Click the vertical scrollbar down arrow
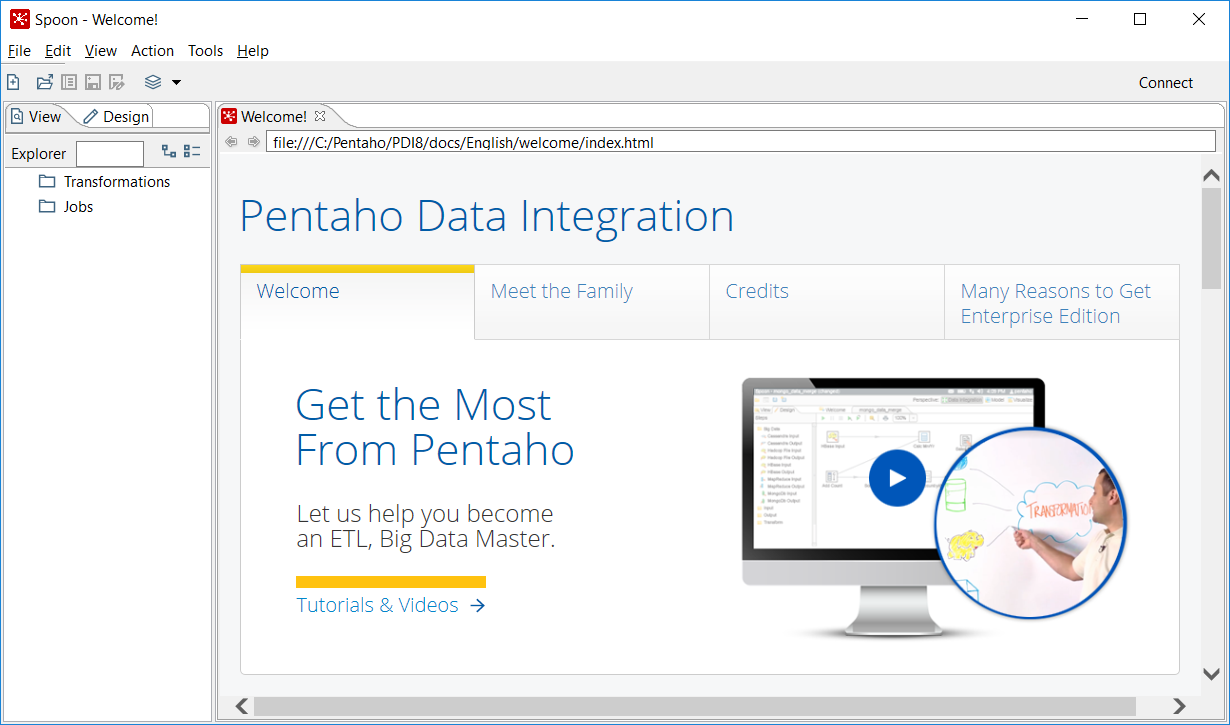Screen dimensions: 1230x725 point(1211,675)
